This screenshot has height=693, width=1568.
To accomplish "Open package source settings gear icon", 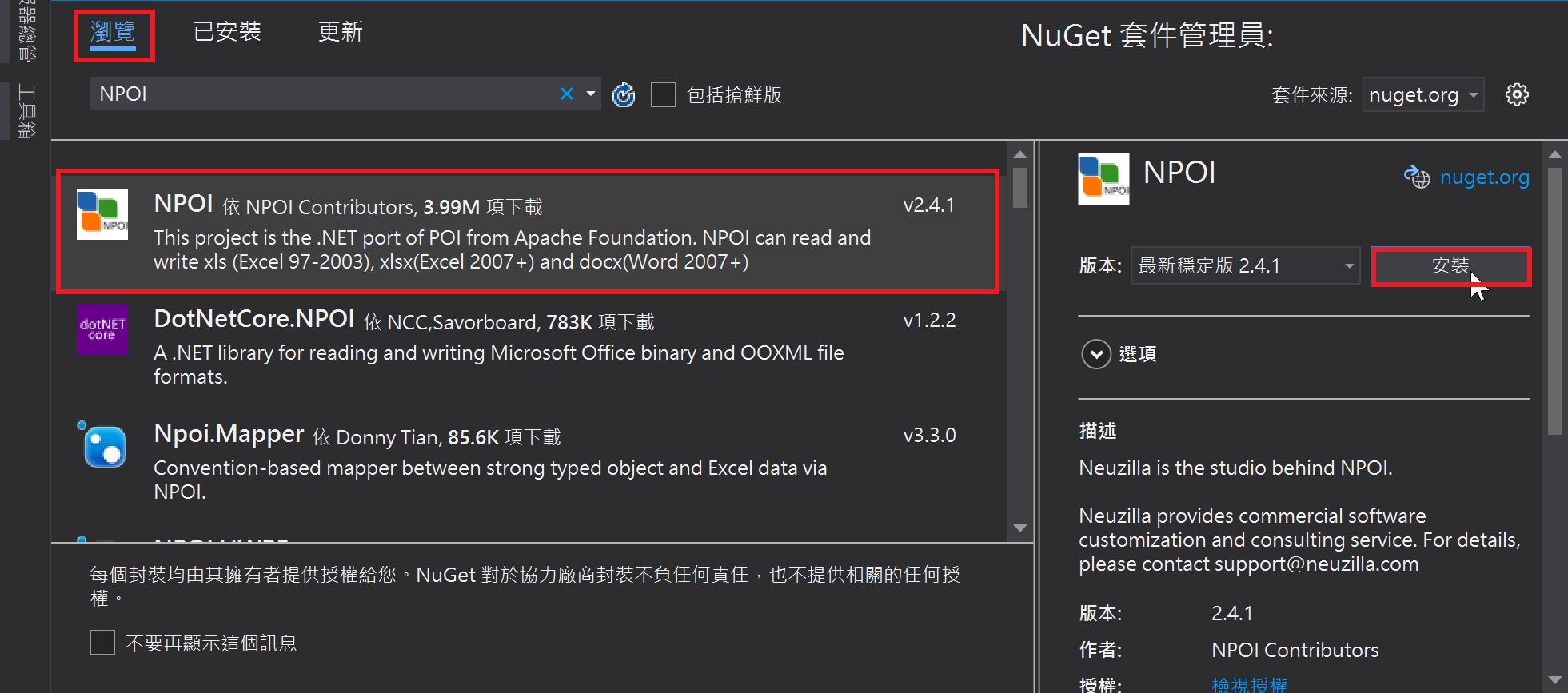I will [x=1517, y=94].
